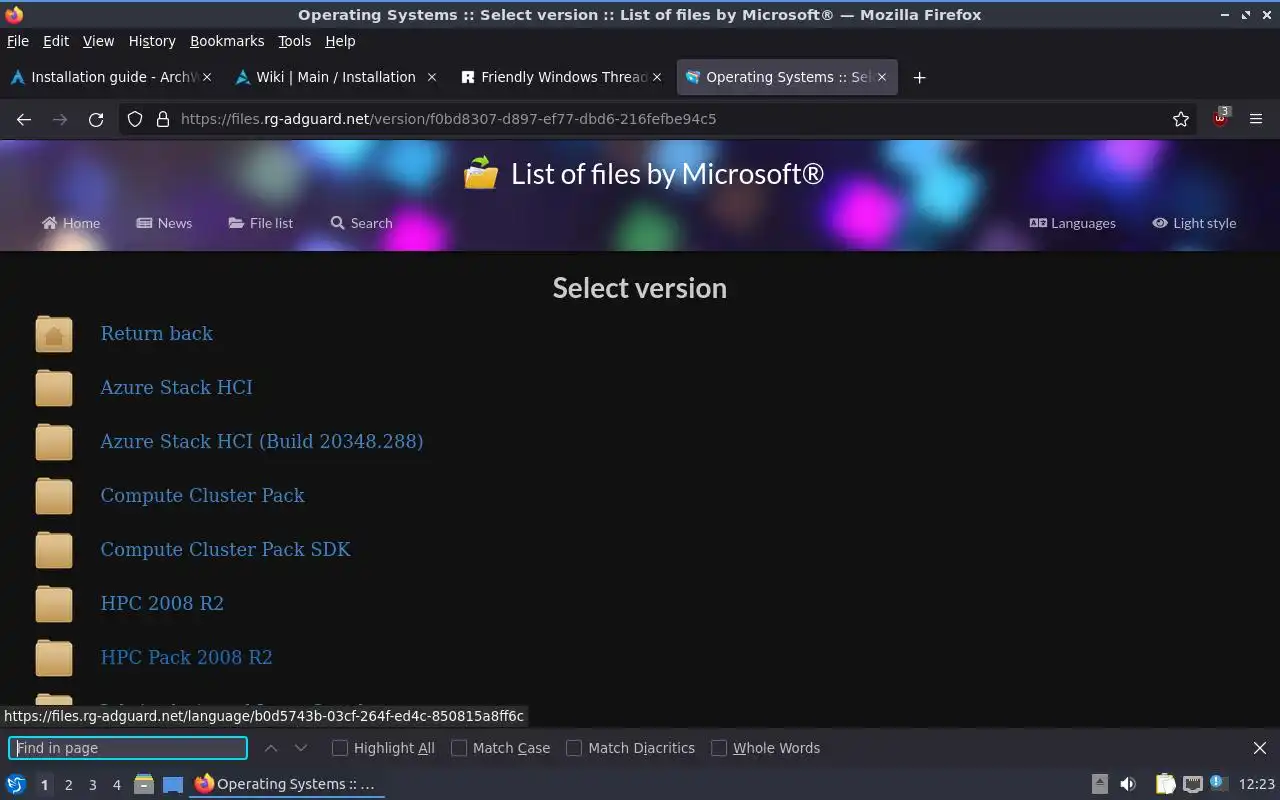Open File list in site navigation
Image resolution: width=1280 pixels, height=800 pixels.
pos(260,223)
